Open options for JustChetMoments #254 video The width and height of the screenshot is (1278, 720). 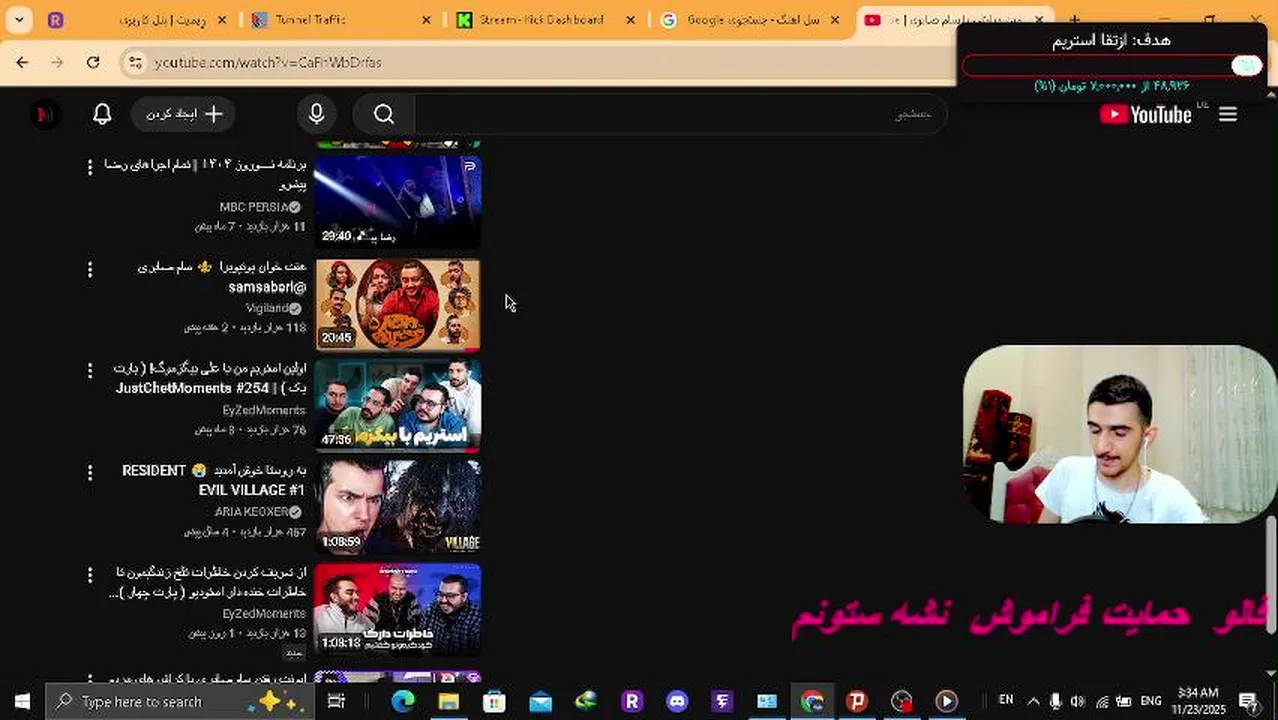(89, 371)
